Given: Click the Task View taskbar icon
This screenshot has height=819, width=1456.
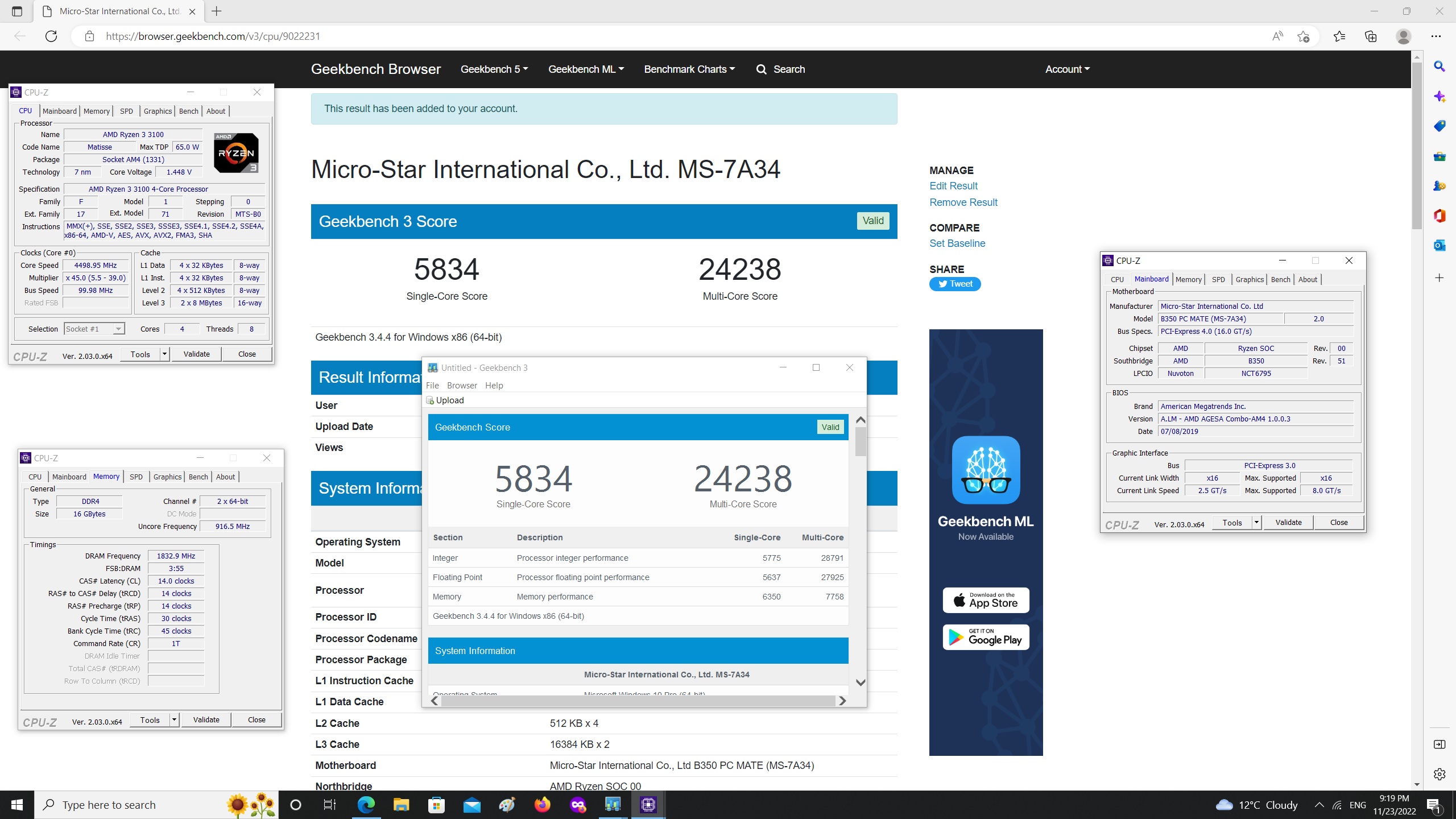Looking at the screenshot, I should point(330,805).
